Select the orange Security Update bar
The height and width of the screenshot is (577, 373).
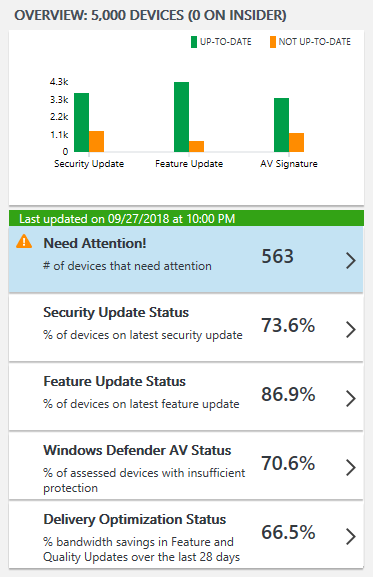[x=96, y=142]
